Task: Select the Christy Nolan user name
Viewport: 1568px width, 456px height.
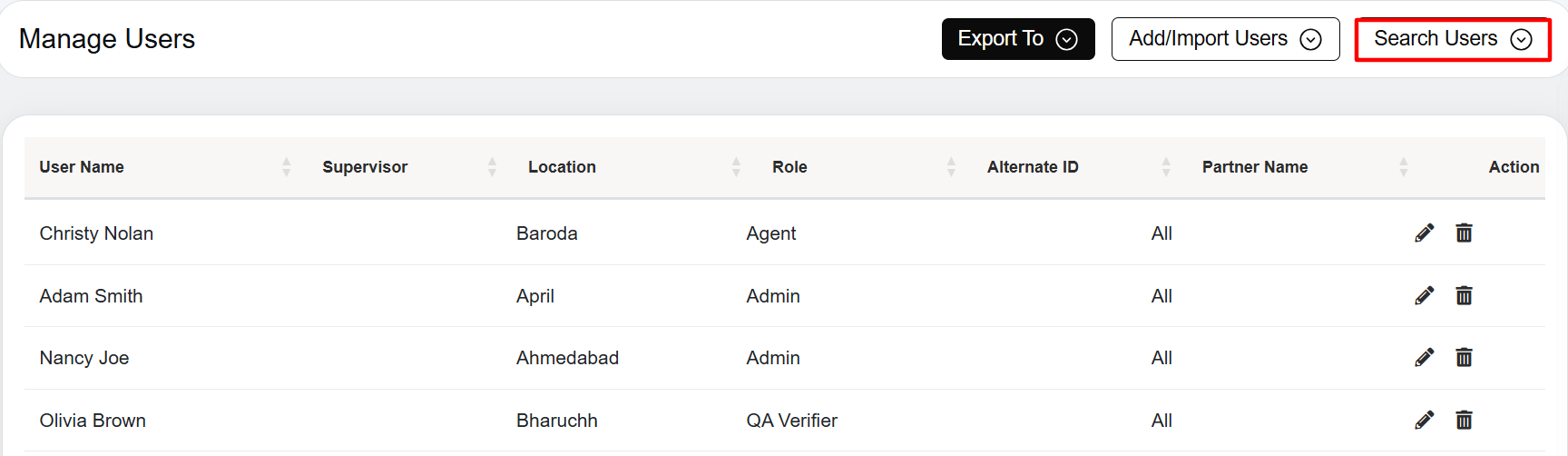Action: click(96, 233)
